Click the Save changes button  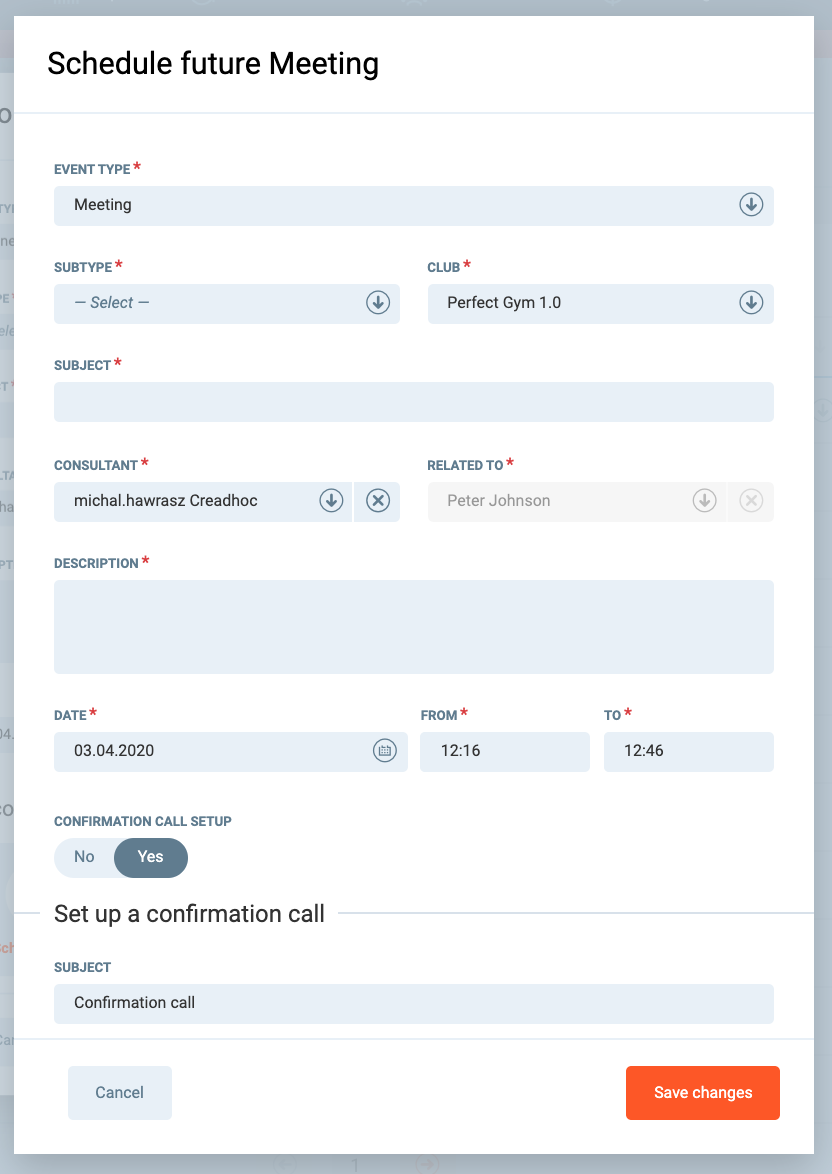coord(702,1093)
